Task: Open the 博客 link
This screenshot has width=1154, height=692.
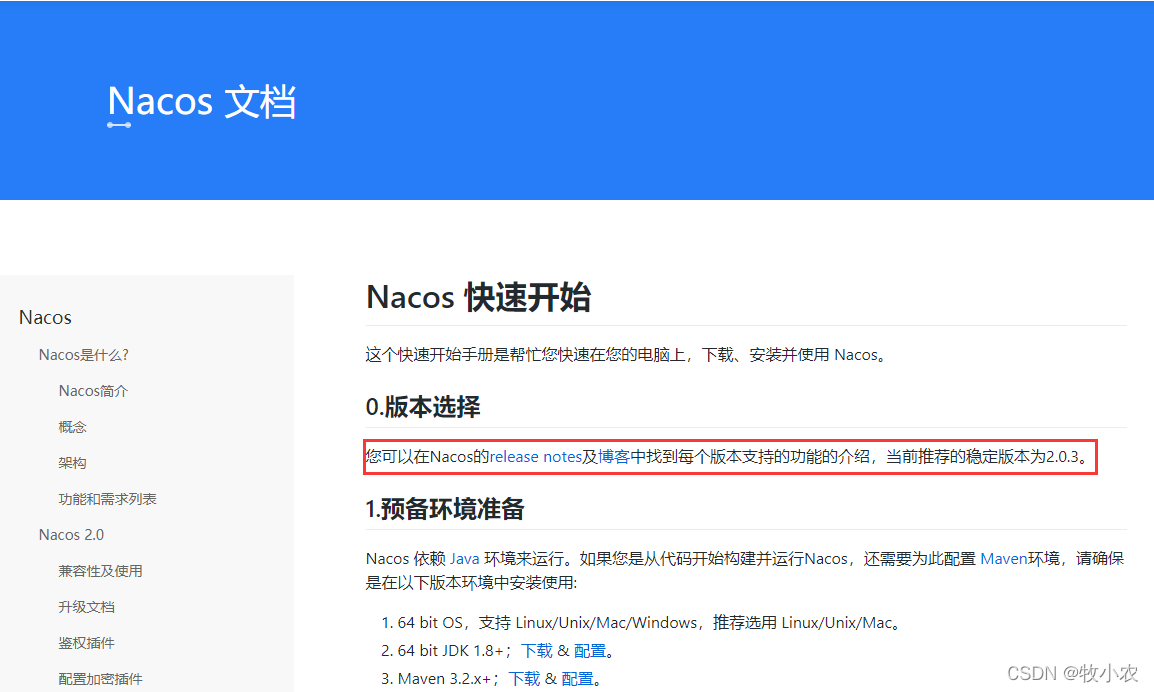Action: [x=614, y=456]
